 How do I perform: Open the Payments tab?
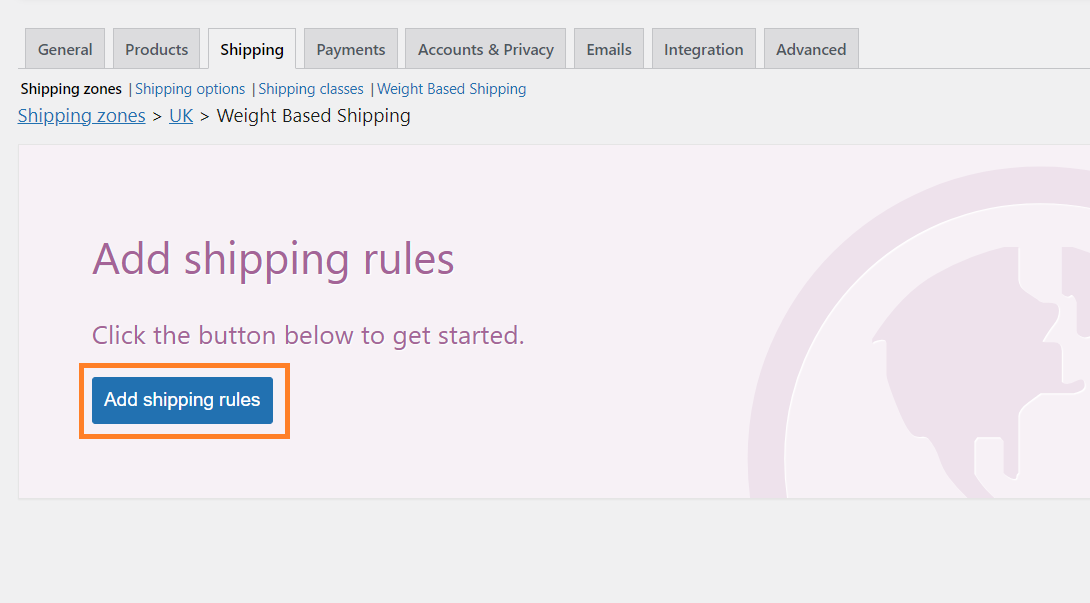350,49
